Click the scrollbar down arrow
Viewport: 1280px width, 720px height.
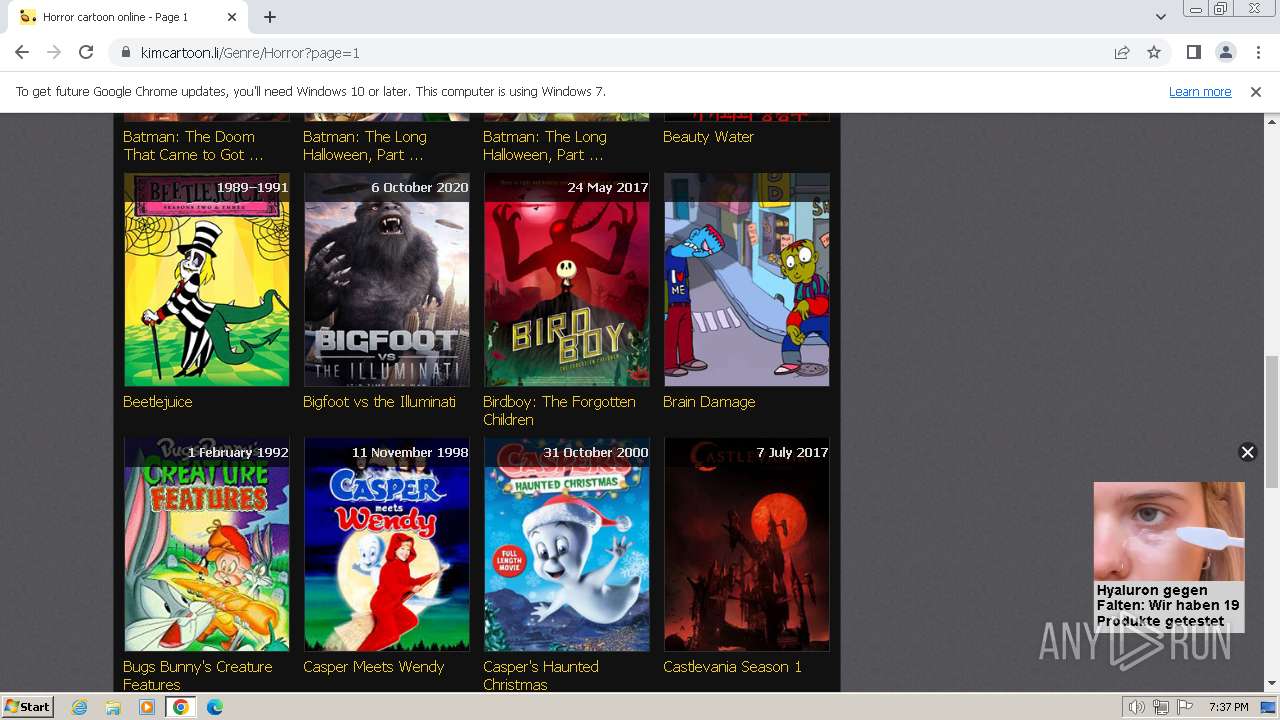click(1271, 684)
